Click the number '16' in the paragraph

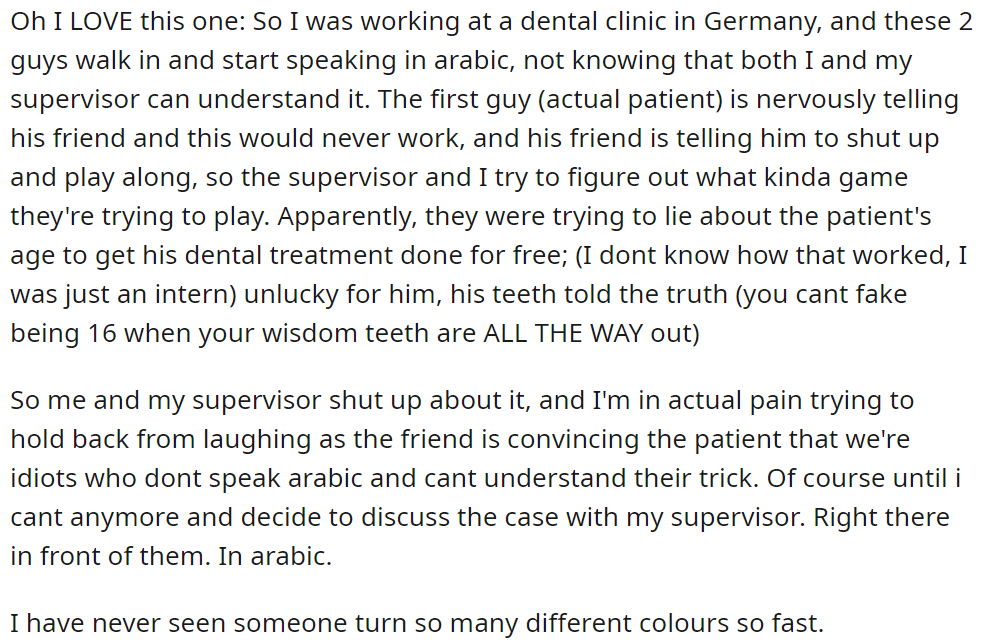click(102, 333)
